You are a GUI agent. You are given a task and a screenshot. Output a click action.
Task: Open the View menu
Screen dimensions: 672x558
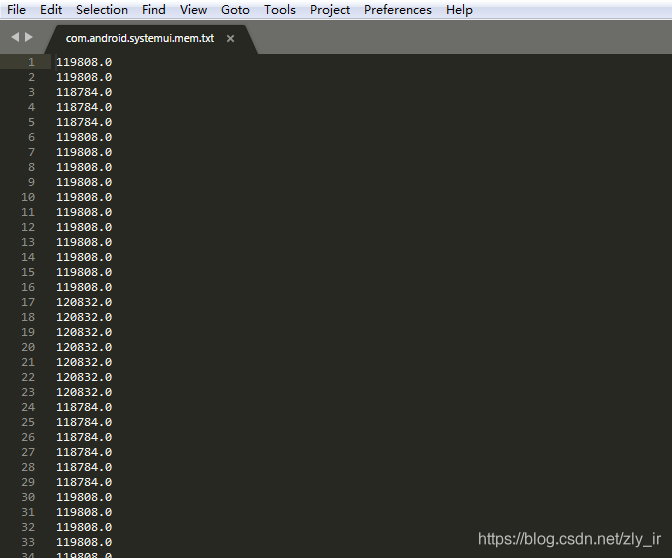pos(193,9)
